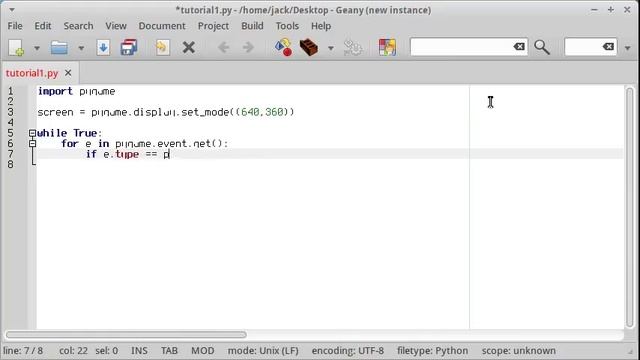Open the new file template dropdown arrow

pos(36,48)
